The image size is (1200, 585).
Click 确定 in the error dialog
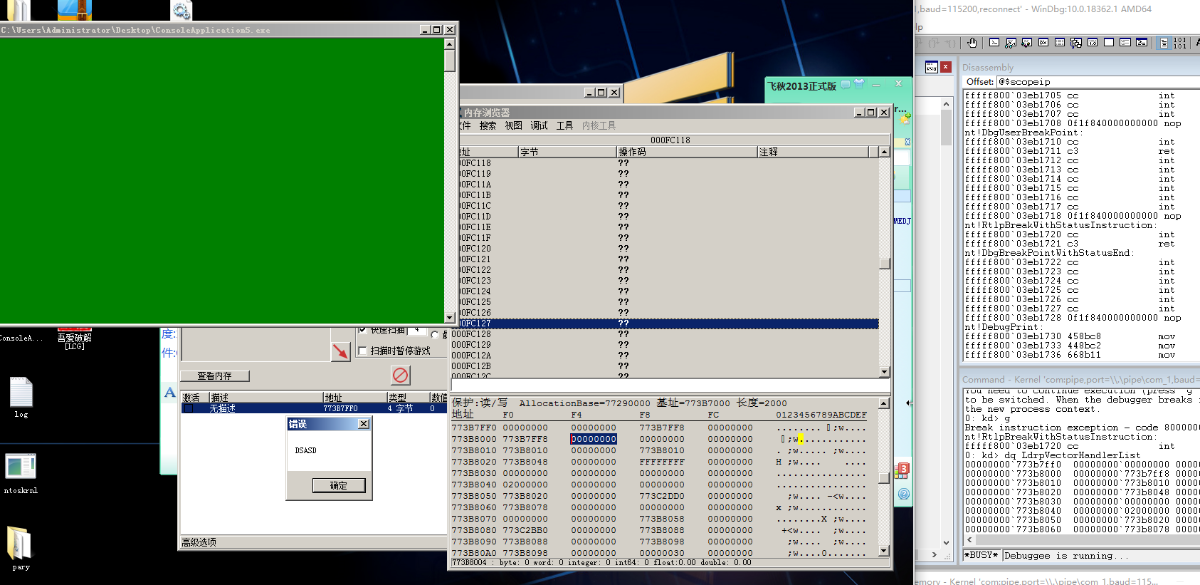pyautogui.click(x=338, y=485)
